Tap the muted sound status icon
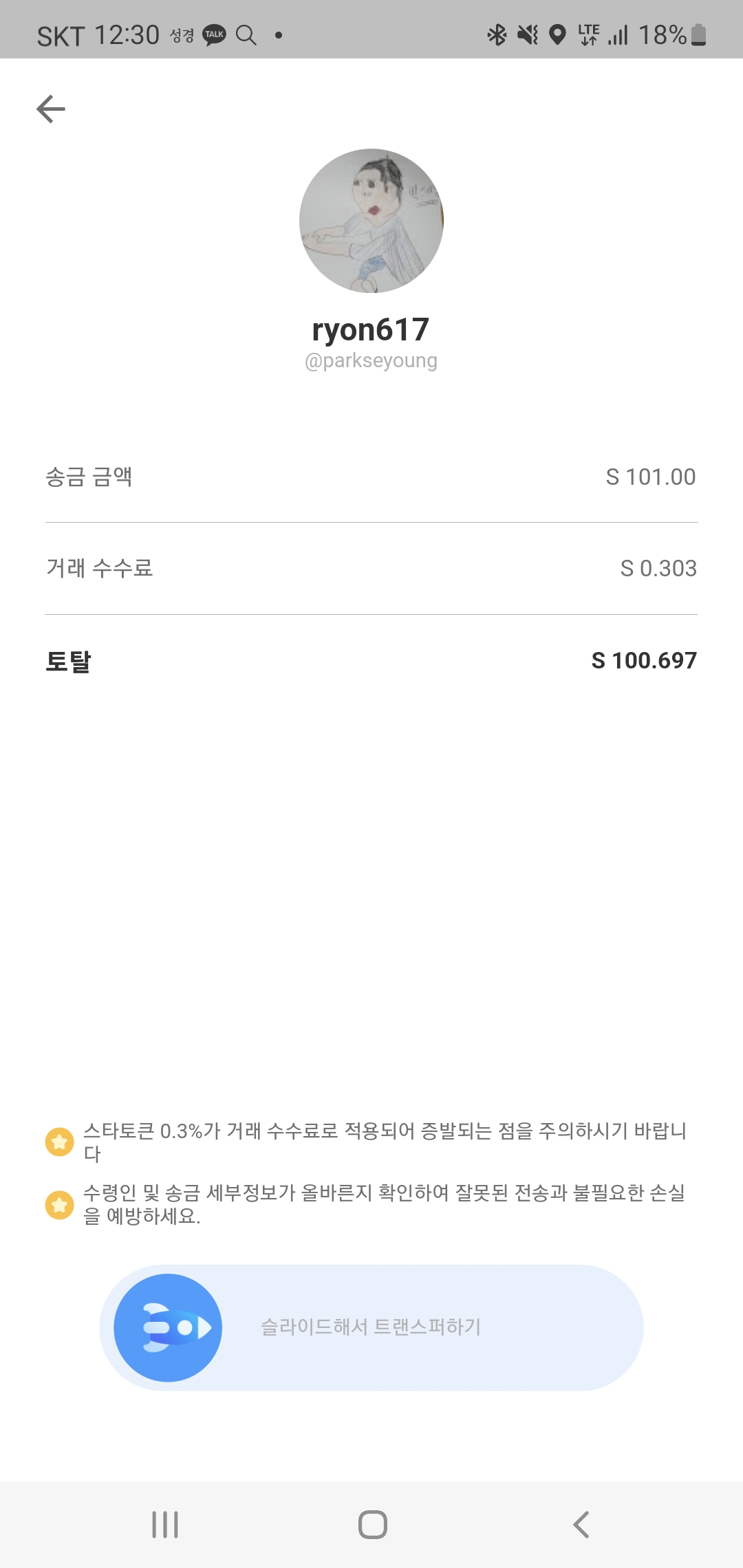This screenshot has width=743, height=1568. click(x=528, y=34)
